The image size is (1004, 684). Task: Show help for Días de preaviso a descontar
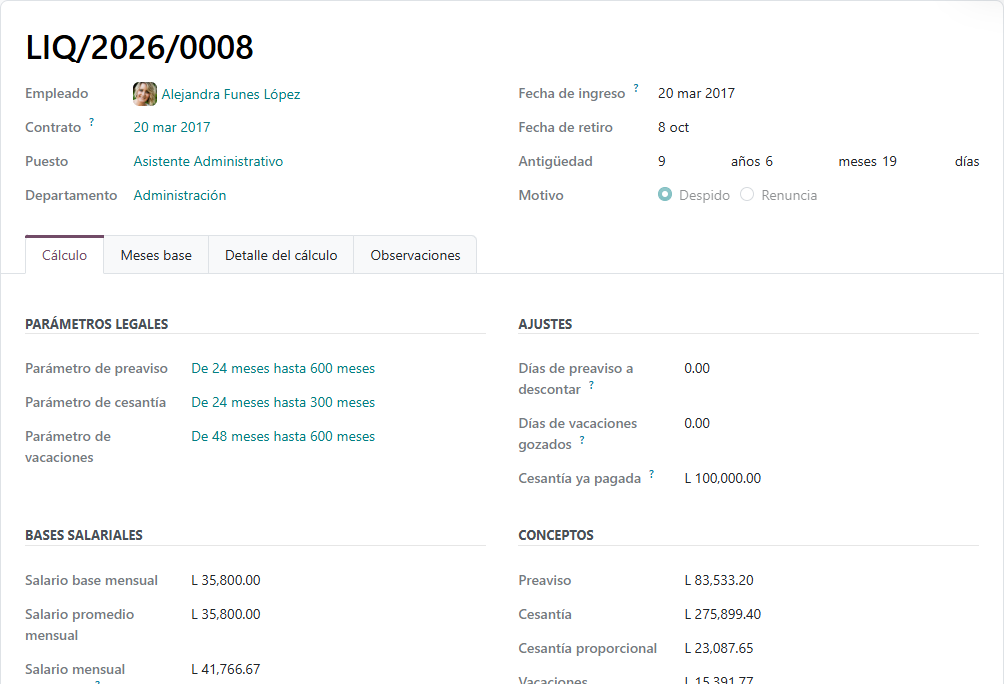click(x=591, y=384)
